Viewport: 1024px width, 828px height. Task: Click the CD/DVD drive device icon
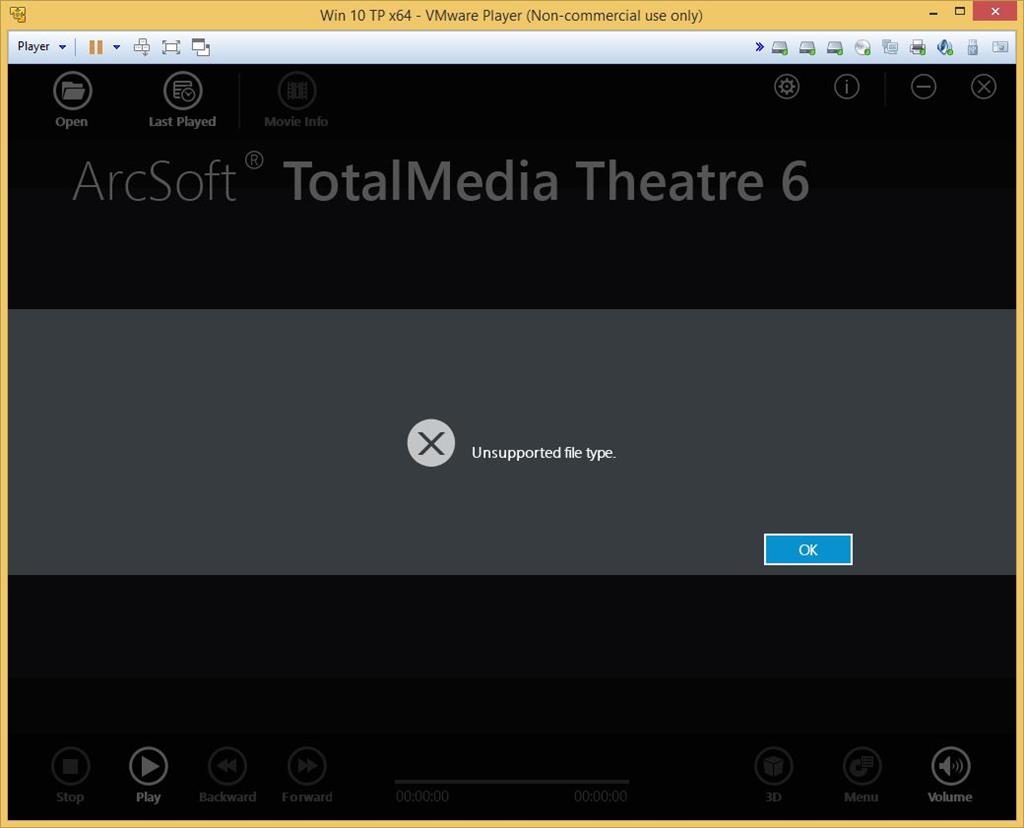863,47
